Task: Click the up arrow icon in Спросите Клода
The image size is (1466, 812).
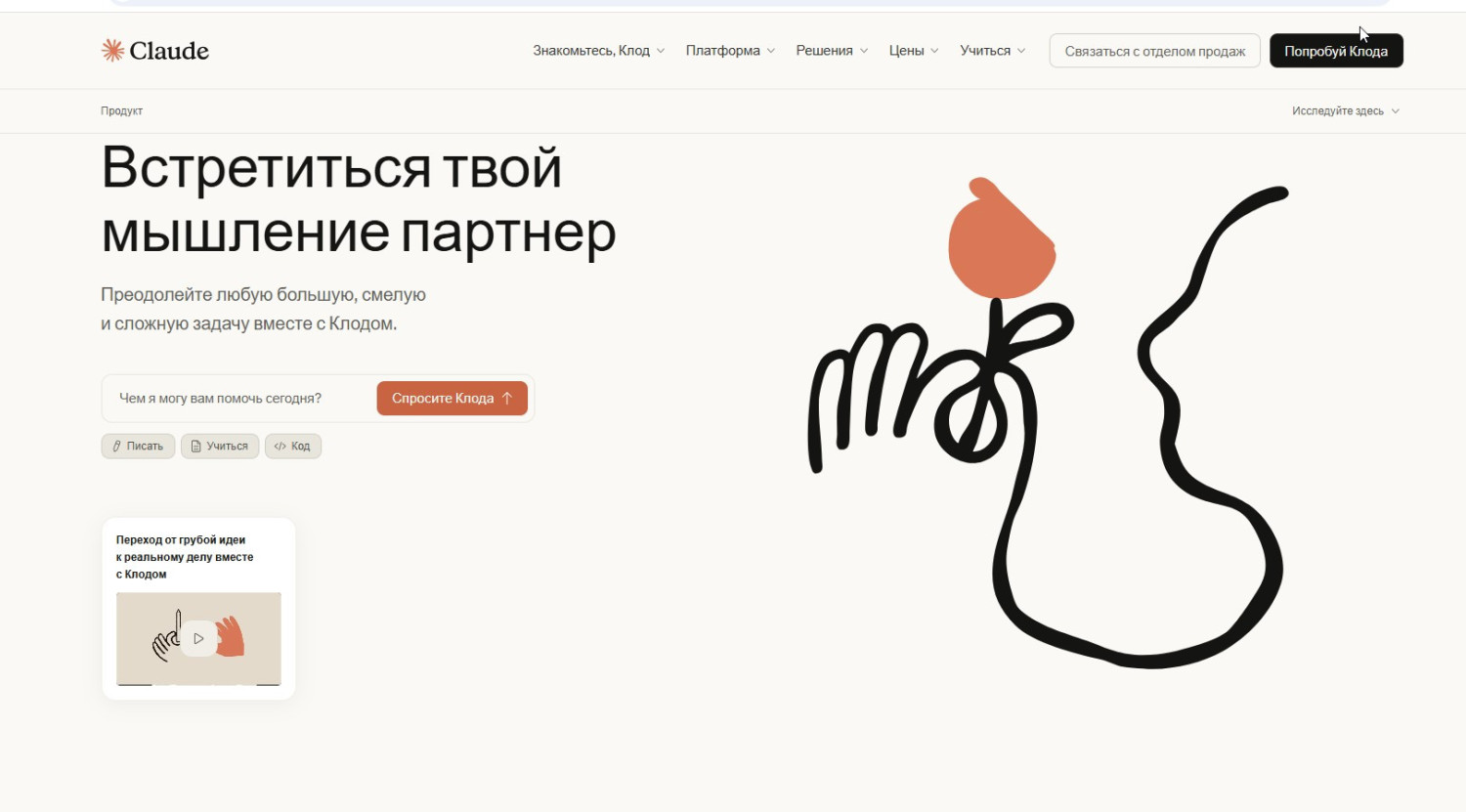Action: coord(507,399)
